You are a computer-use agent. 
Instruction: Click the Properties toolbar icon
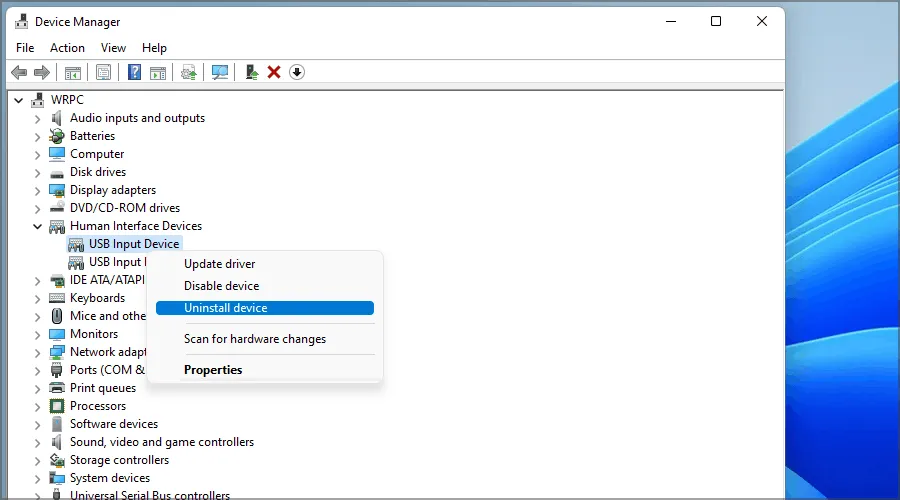pyautogui.click(x=103, y=72)
